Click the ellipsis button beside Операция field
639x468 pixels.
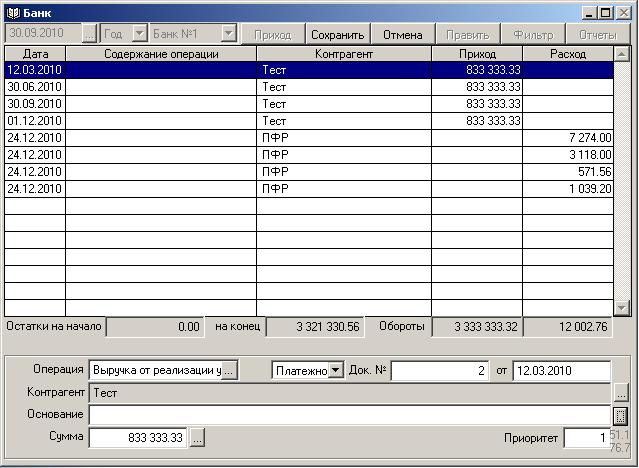point(228,370)
